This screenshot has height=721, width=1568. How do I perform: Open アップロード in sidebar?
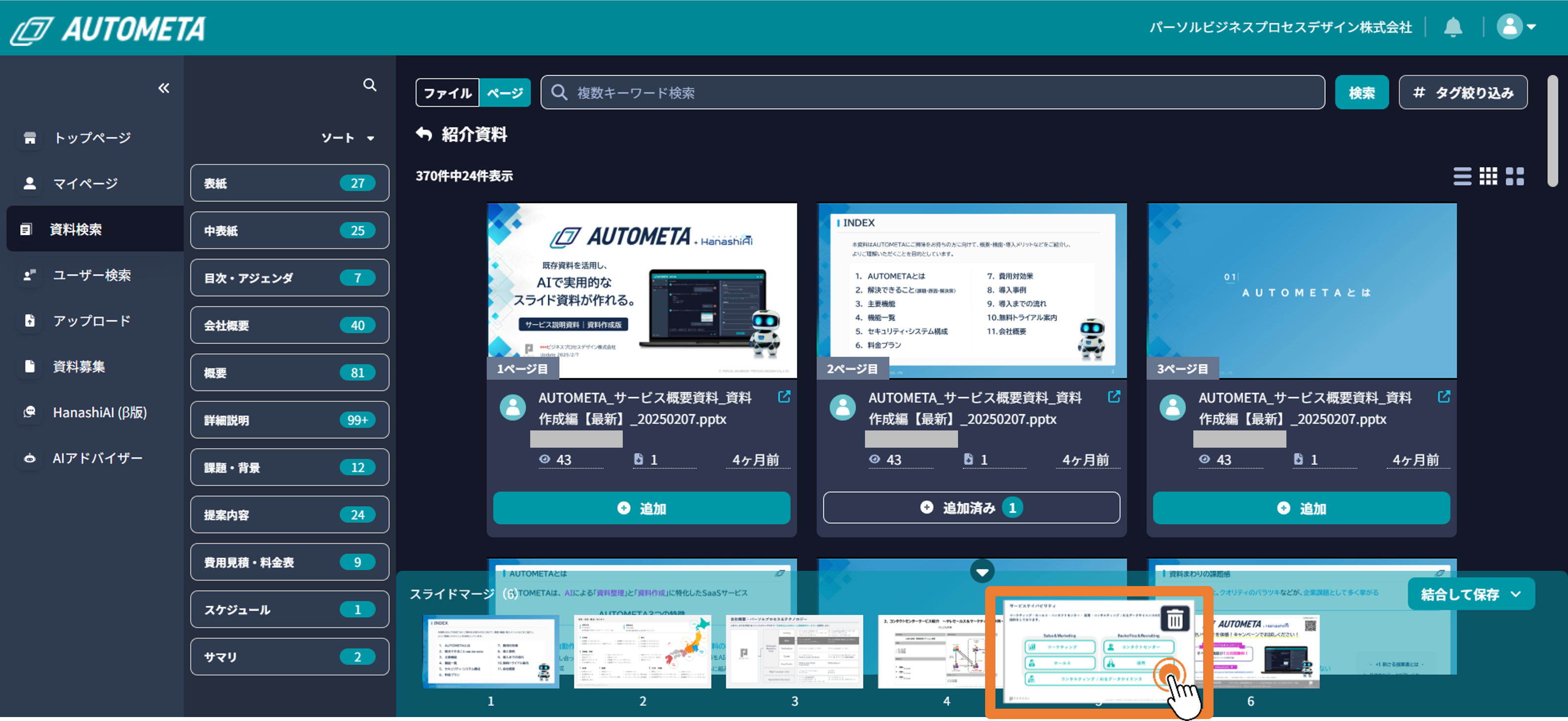pyautogui.click(x=92, y=321)
